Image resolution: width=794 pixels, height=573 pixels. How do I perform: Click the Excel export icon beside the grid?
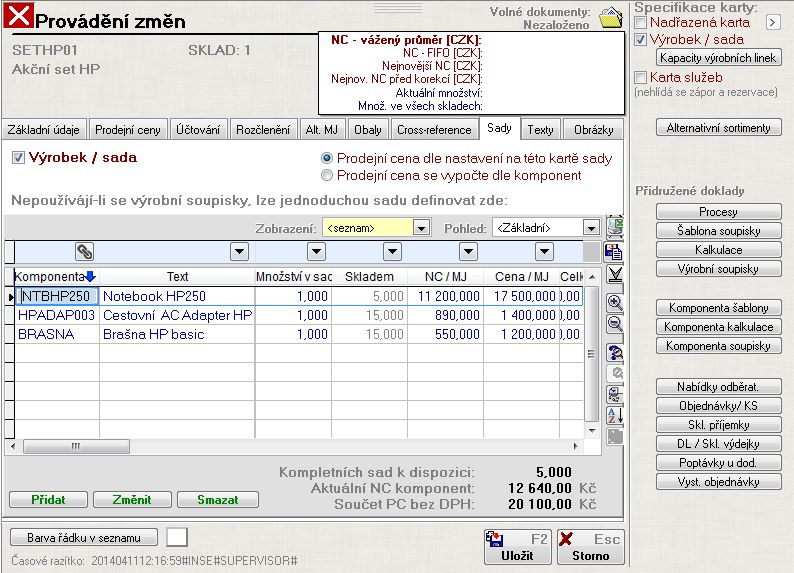pos(615,226)
